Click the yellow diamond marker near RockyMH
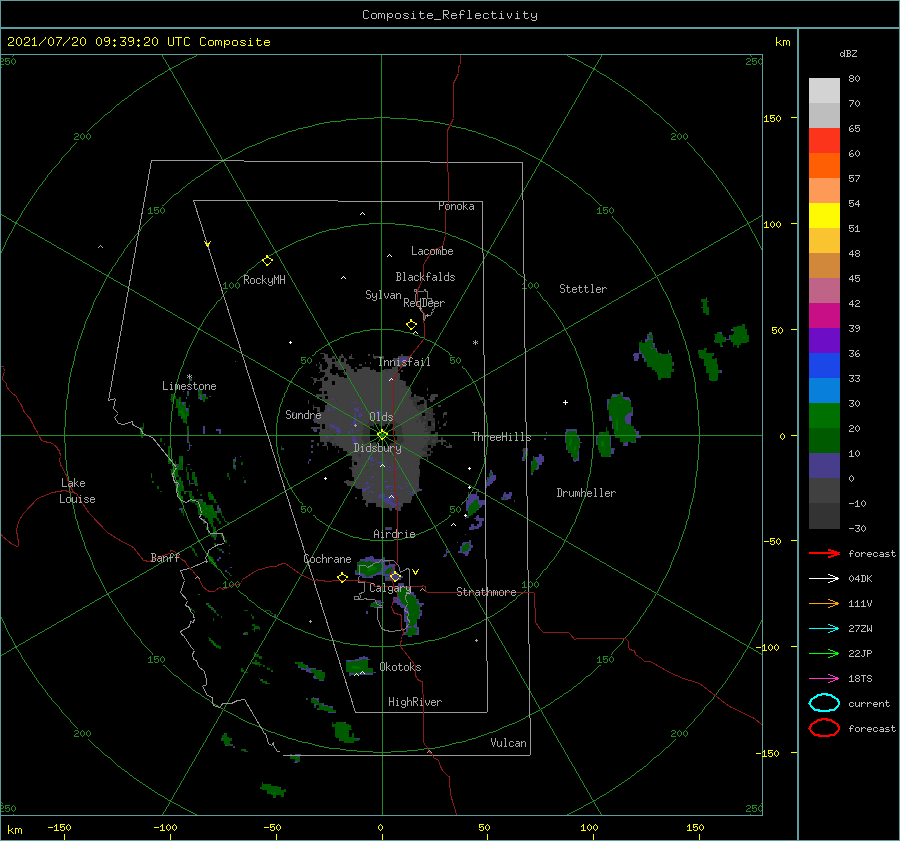This screenshot has height=841, width=900. (x=267, y=261)
